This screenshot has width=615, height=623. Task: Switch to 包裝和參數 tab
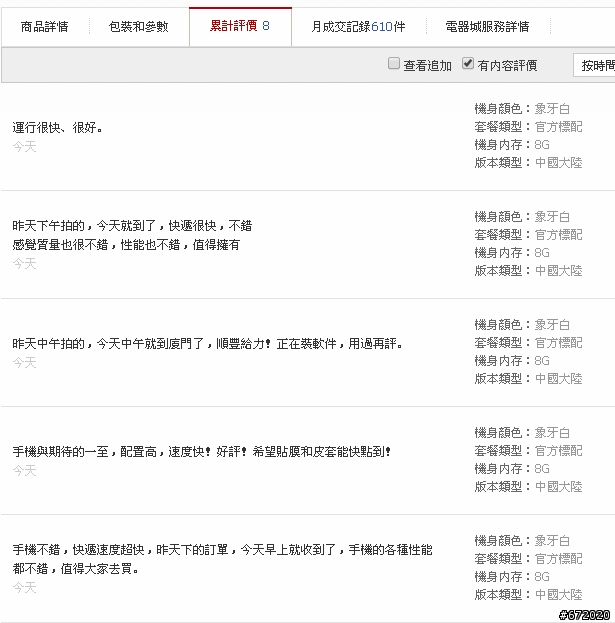click(138, 27)
